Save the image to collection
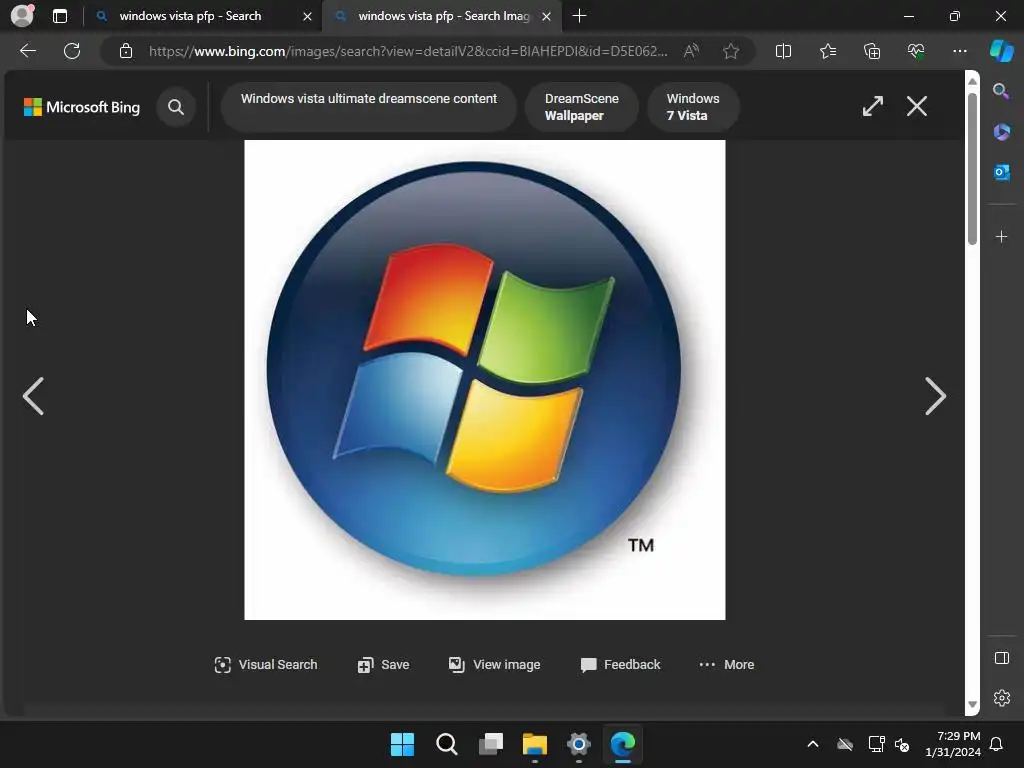The image size is (1024, 768). (x=383, y=665)
